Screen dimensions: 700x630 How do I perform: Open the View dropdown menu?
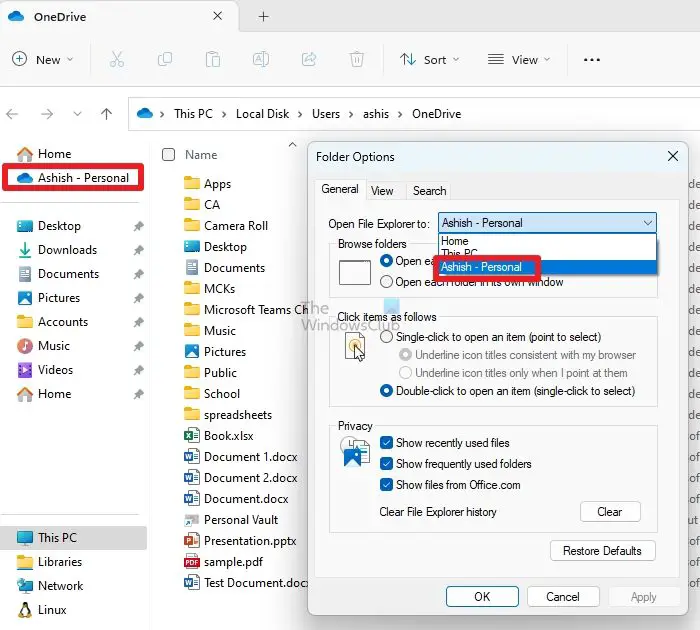[519, 59]
